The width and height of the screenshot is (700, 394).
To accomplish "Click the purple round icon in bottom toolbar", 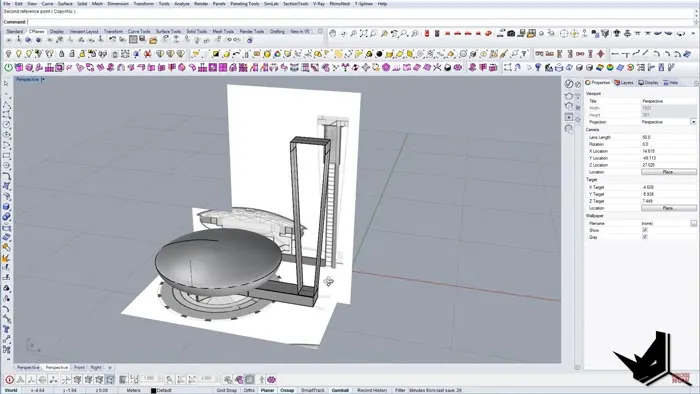I will click(271, 380).
